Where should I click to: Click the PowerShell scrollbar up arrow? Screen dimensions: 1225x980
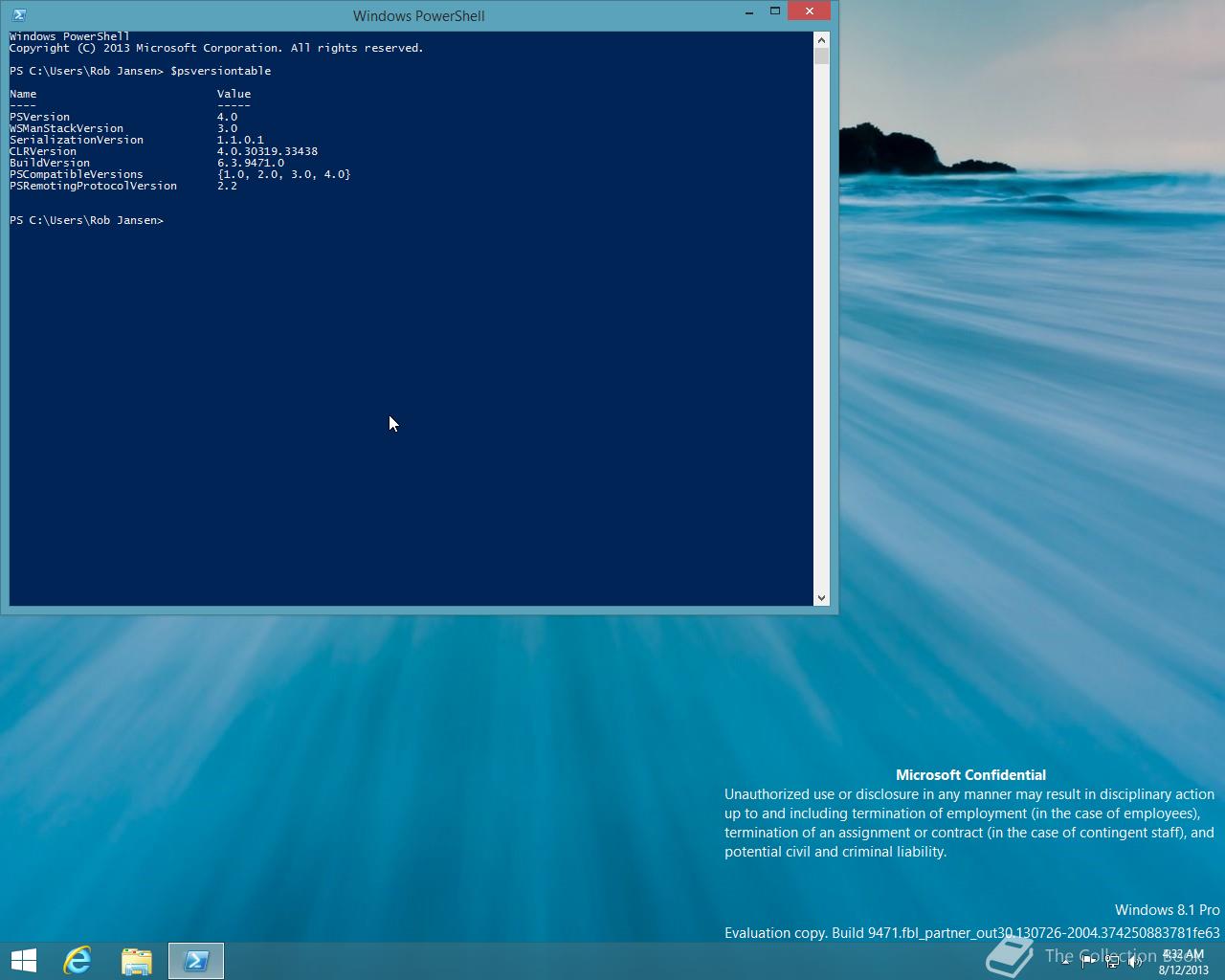821,39
